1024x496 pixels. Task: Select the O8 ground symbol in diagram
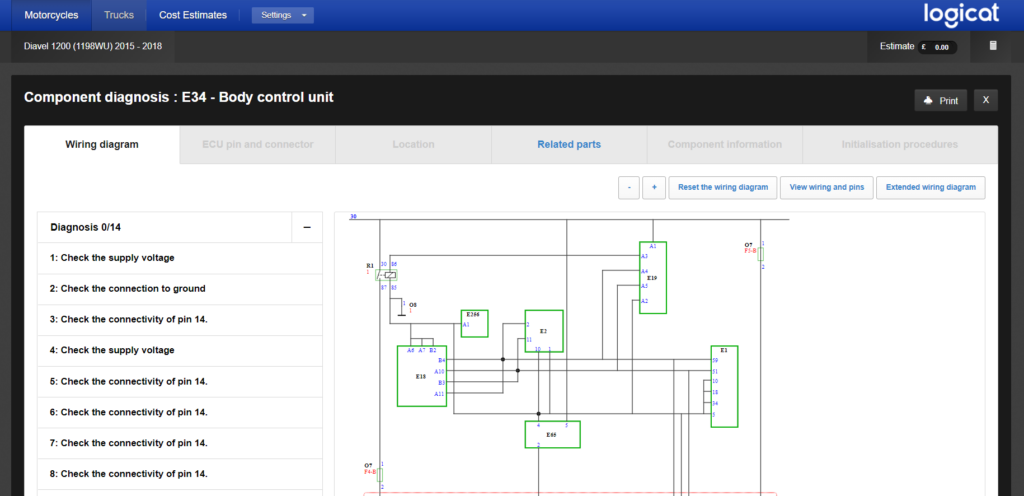pyautogui.click(x=403, y=309)
